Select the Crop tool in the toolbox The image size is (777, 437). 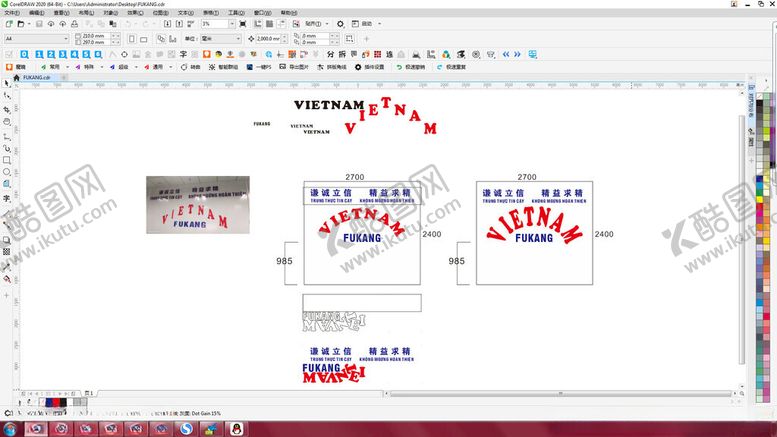7,109
